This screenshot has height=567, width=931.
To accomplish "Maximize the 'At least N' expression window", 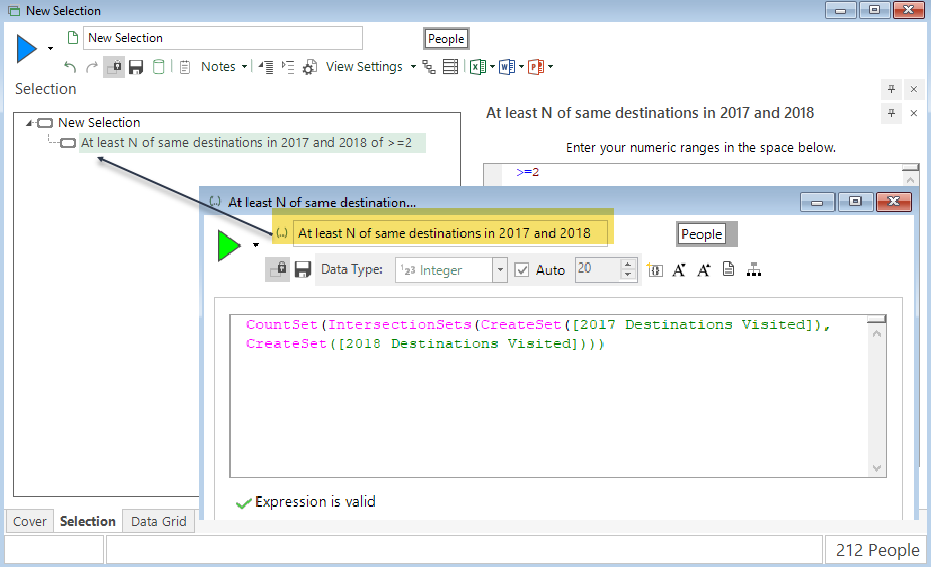I will click(855, 202).
